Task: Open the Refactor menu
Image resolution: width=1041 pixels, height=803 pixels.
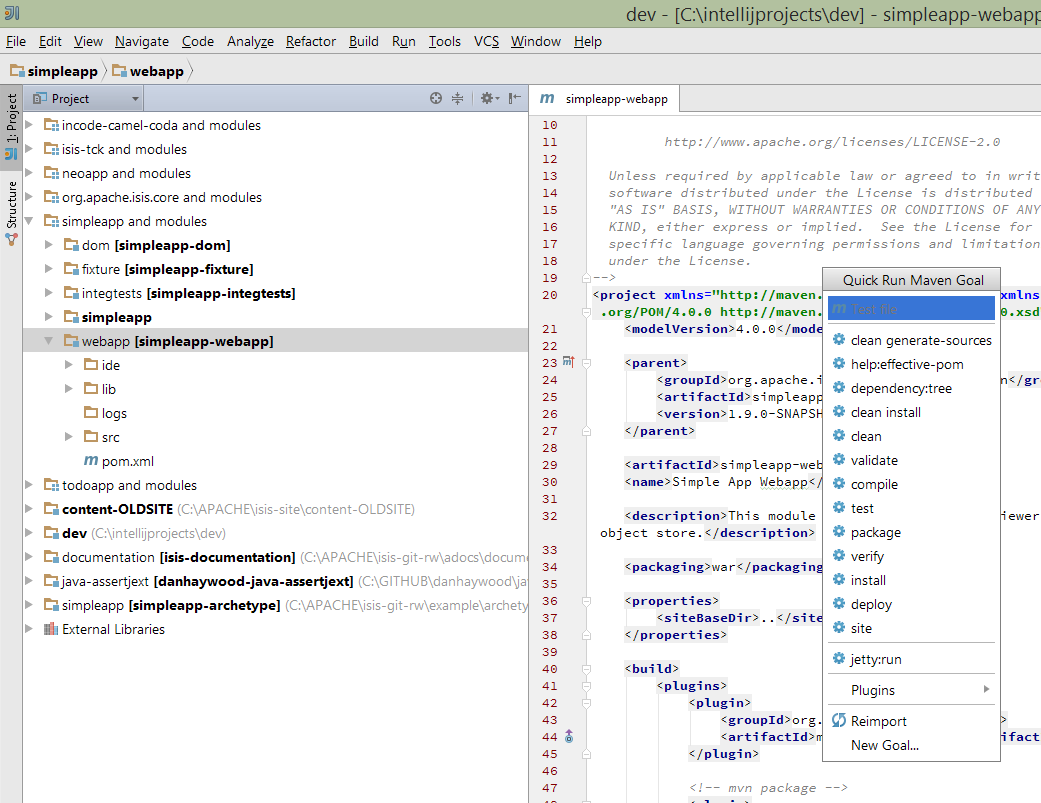Action: [310, 41]
